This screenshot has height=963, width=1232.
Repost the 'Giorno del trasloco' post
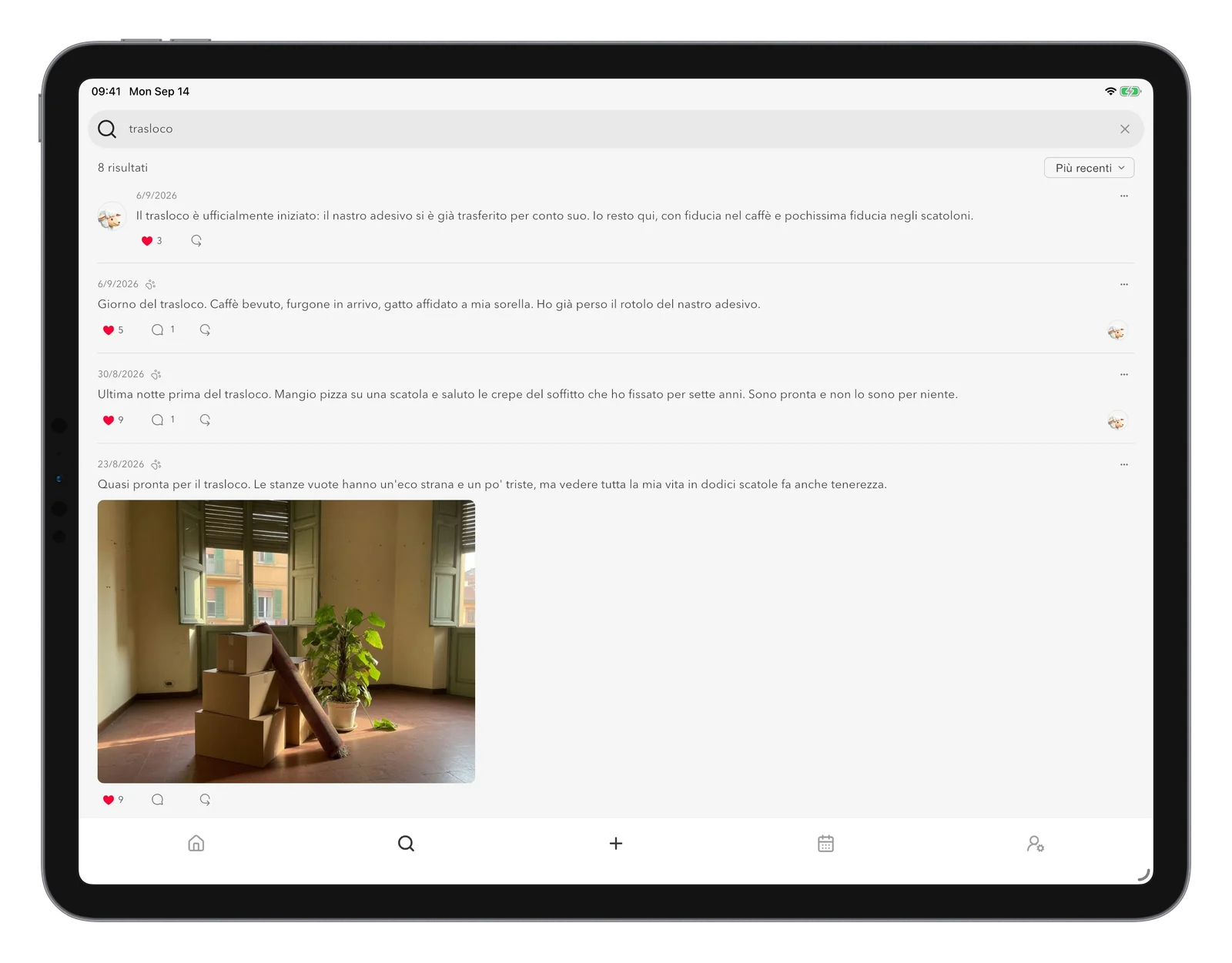click(x=205, y=329)
